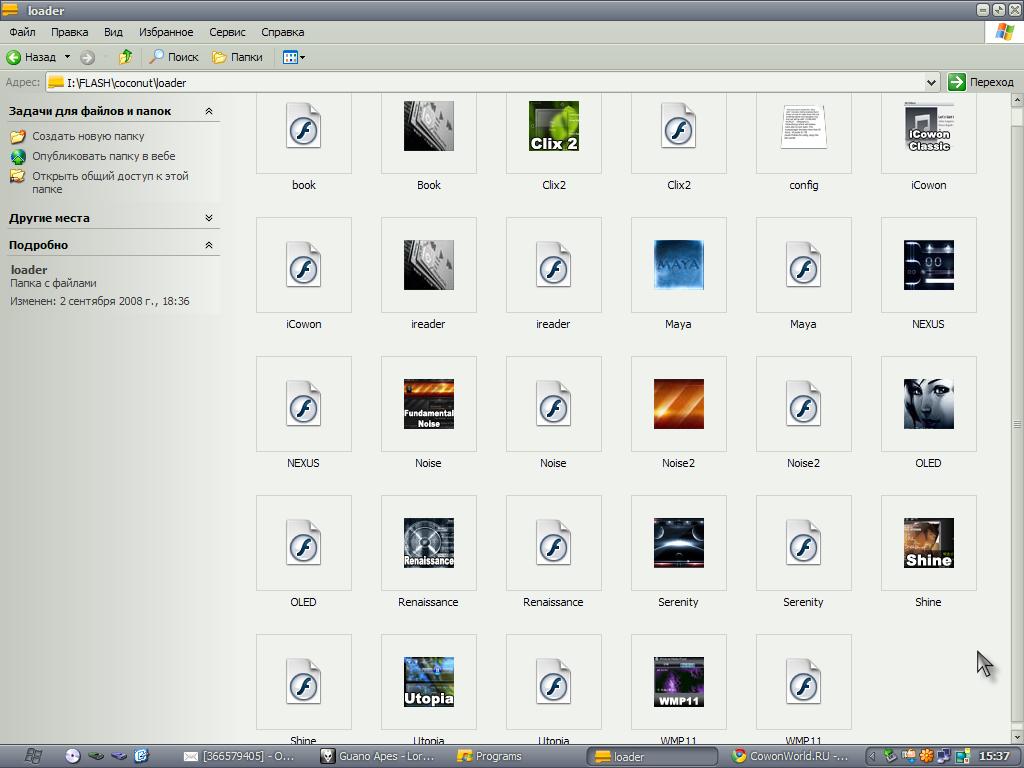
Task: Open the mail [366579405] taskbar window
Action: [239, 756]
